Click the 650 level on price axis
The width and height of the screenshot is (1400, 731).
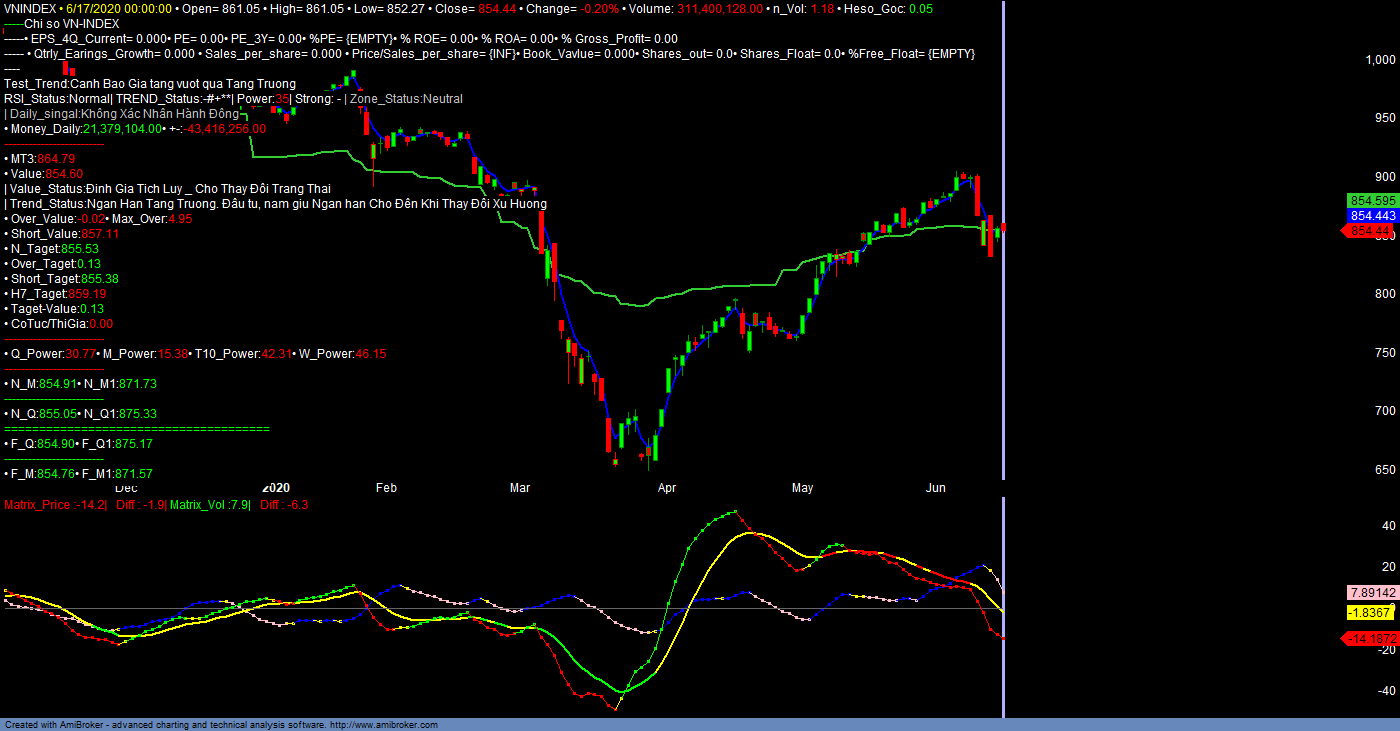pos(1385,469)
